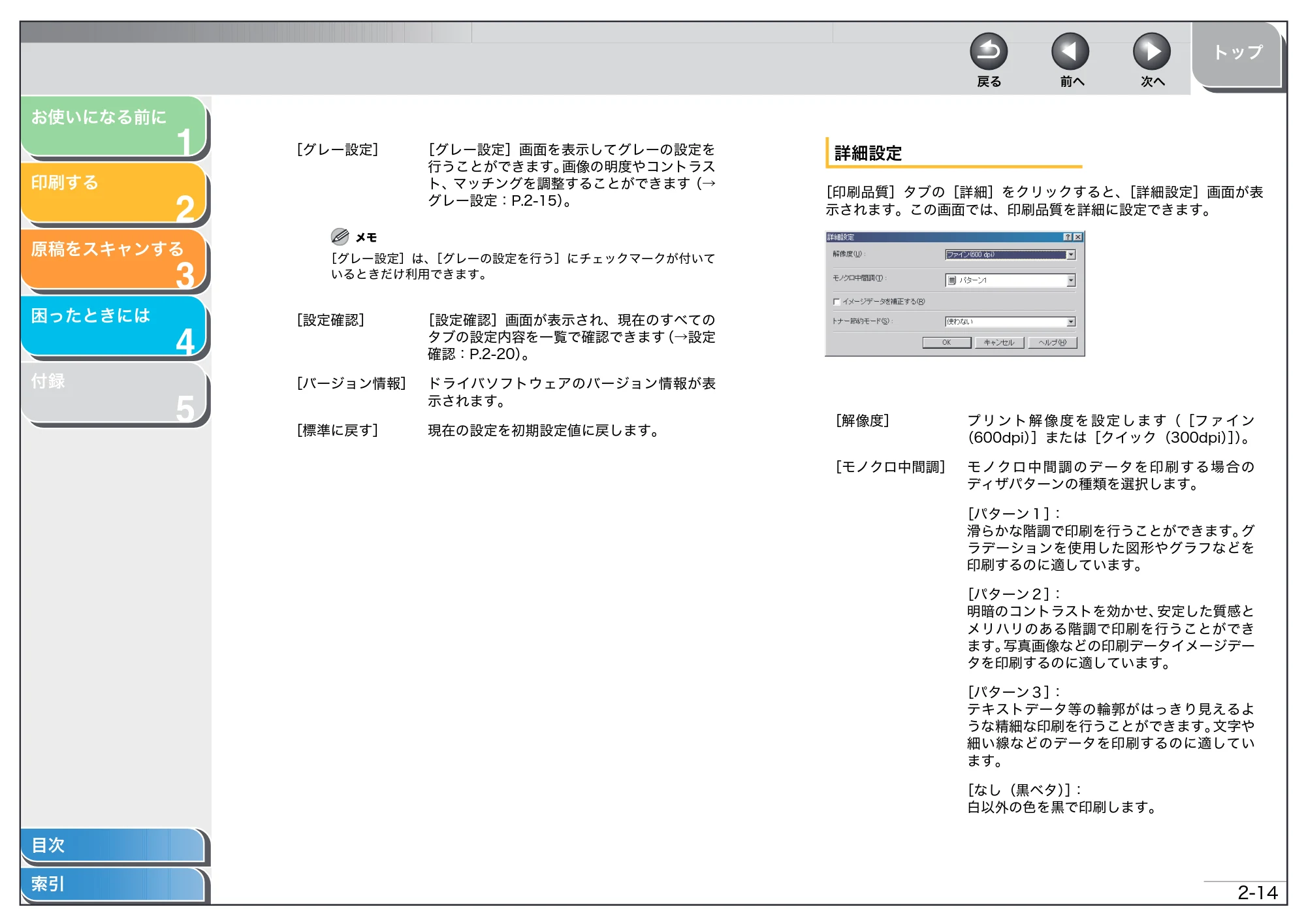Screen dimensions: 1306x924
Task: Toggle イメージデータを補正する checkbox
Action: [x=836, y=302]
